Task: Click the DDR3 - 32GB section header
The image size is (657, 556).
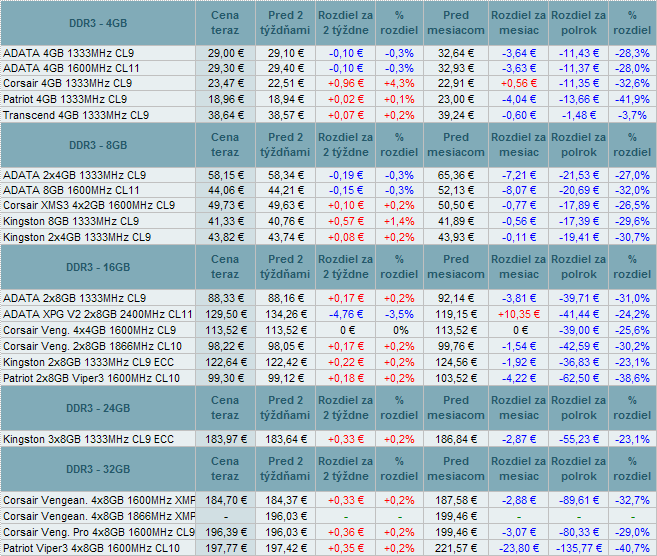Action: 98,469
